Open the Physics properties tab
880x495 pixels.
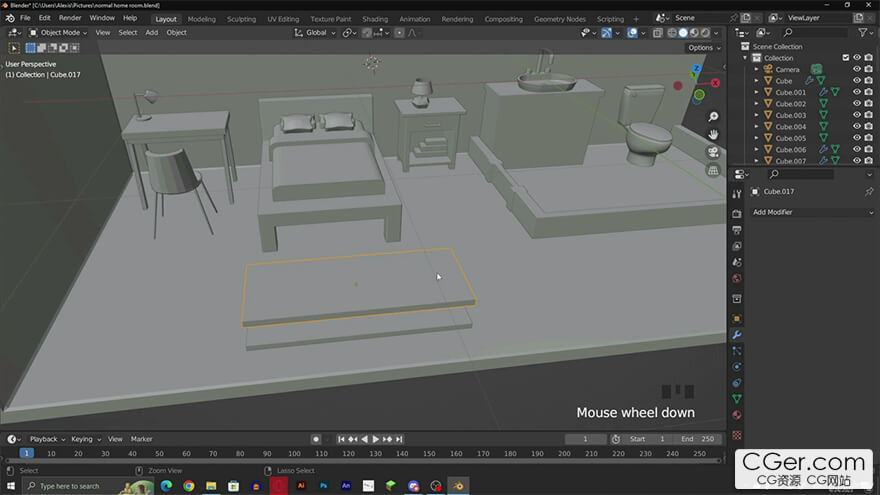(x=737, y=366)
